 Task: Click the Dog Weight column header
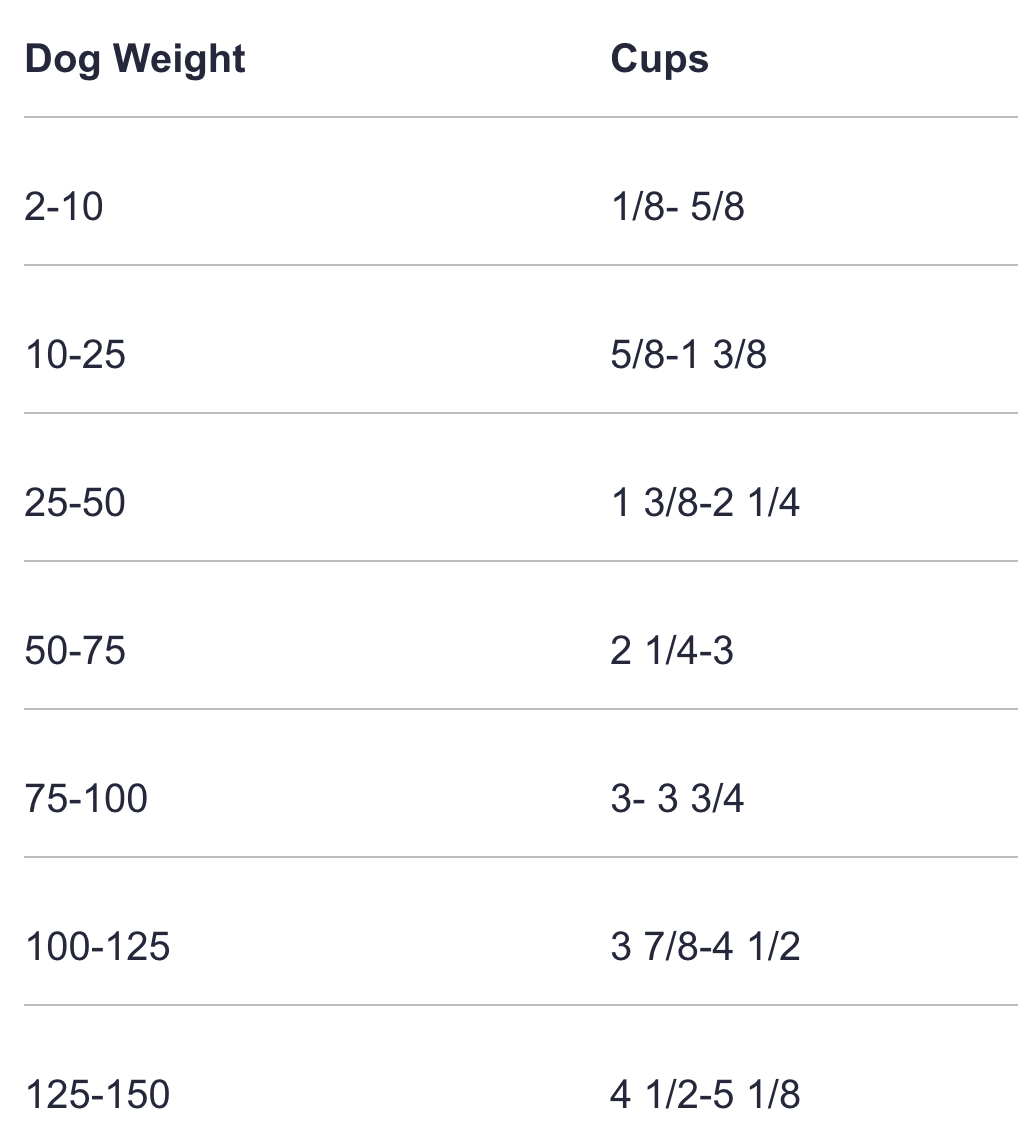(x=135, y=59)
